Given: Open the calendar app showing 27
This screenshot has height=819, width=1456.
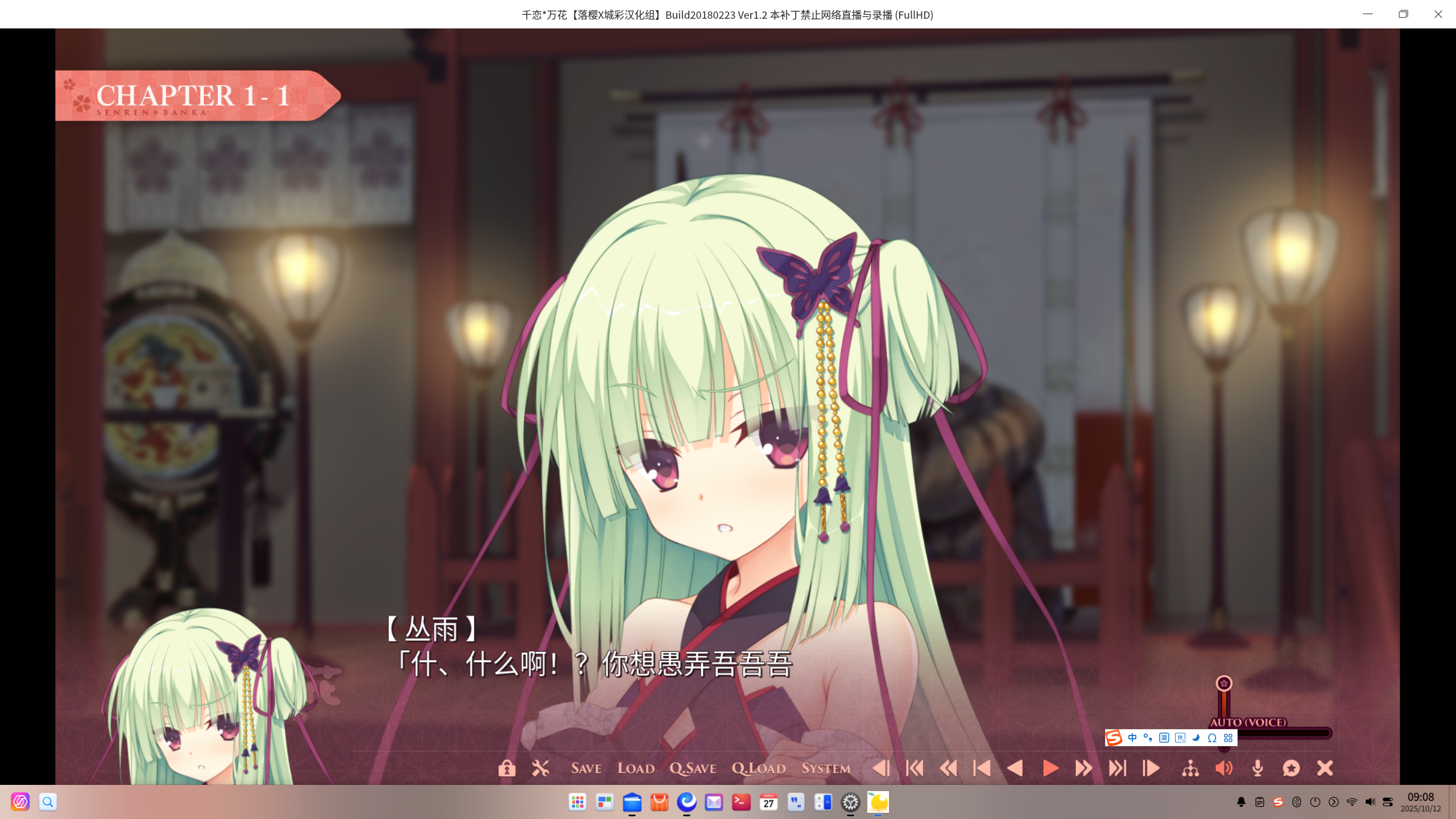Looking at the screenshot, I should tap(768, 802).
